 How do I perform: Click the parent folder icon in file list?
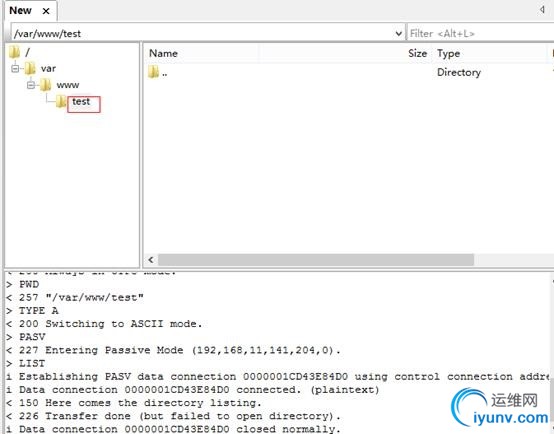coord(153,72)
